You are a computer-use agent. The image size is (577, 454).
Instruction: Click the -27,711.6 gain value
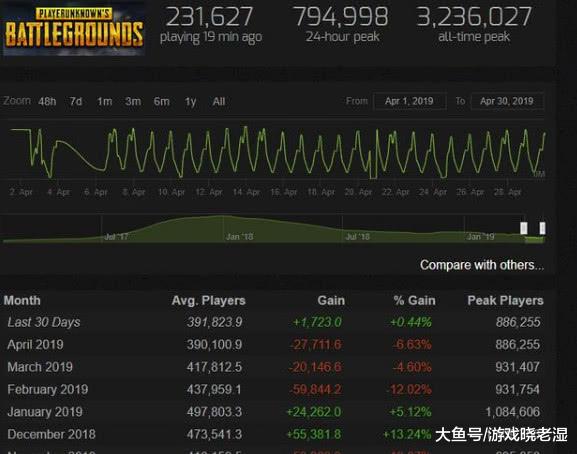[x=316, y=345]
